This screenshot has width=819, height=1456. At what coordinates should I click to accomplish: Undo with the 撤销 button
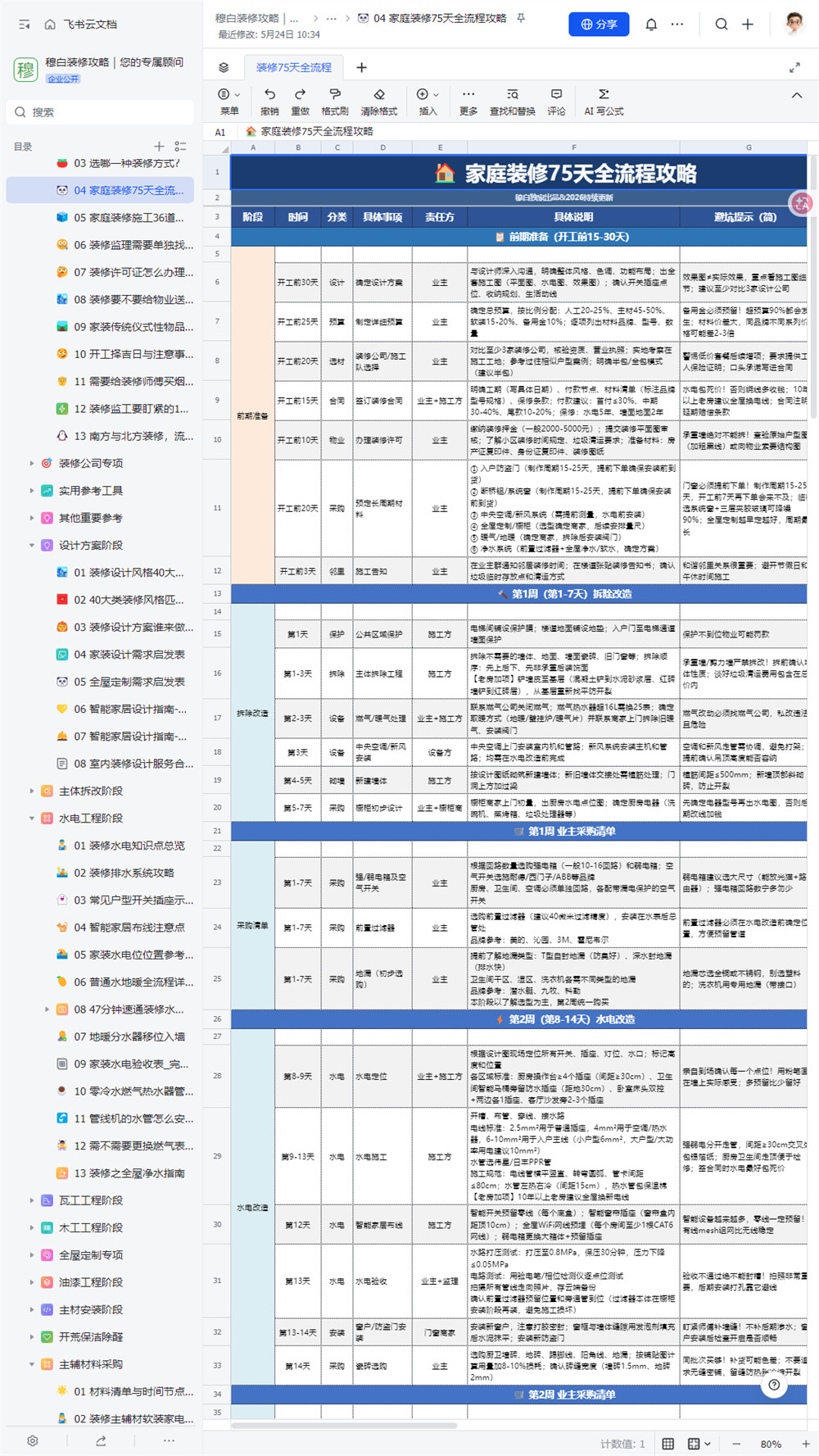tap(269, 102)
